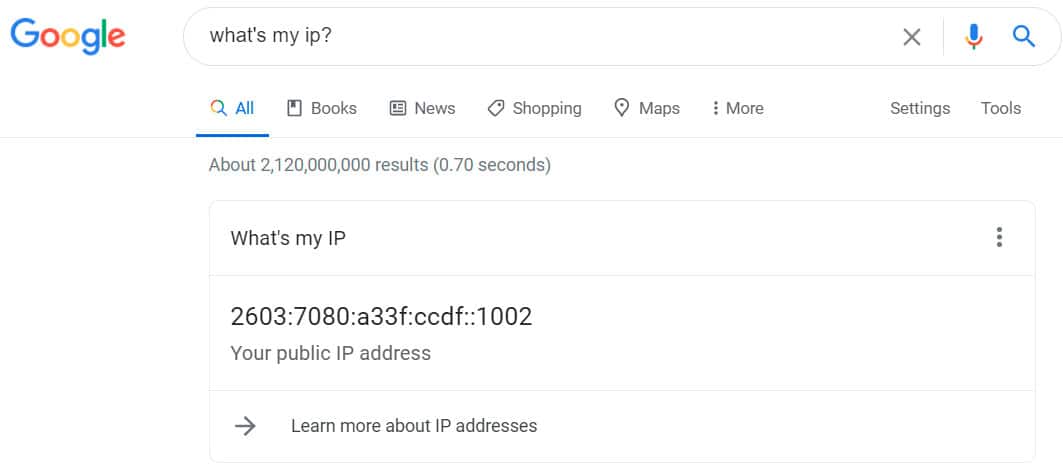Click the Books tab icon
The image size is (1063, 474).
[295, 108]
